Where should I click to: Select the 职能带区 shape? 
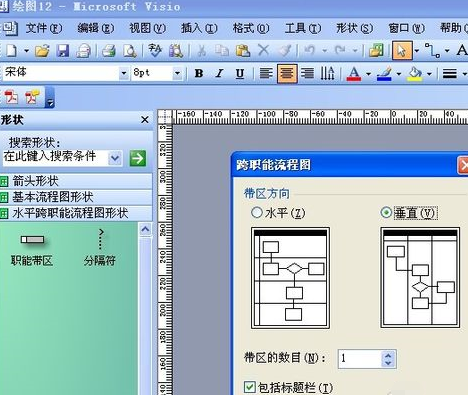32,249
